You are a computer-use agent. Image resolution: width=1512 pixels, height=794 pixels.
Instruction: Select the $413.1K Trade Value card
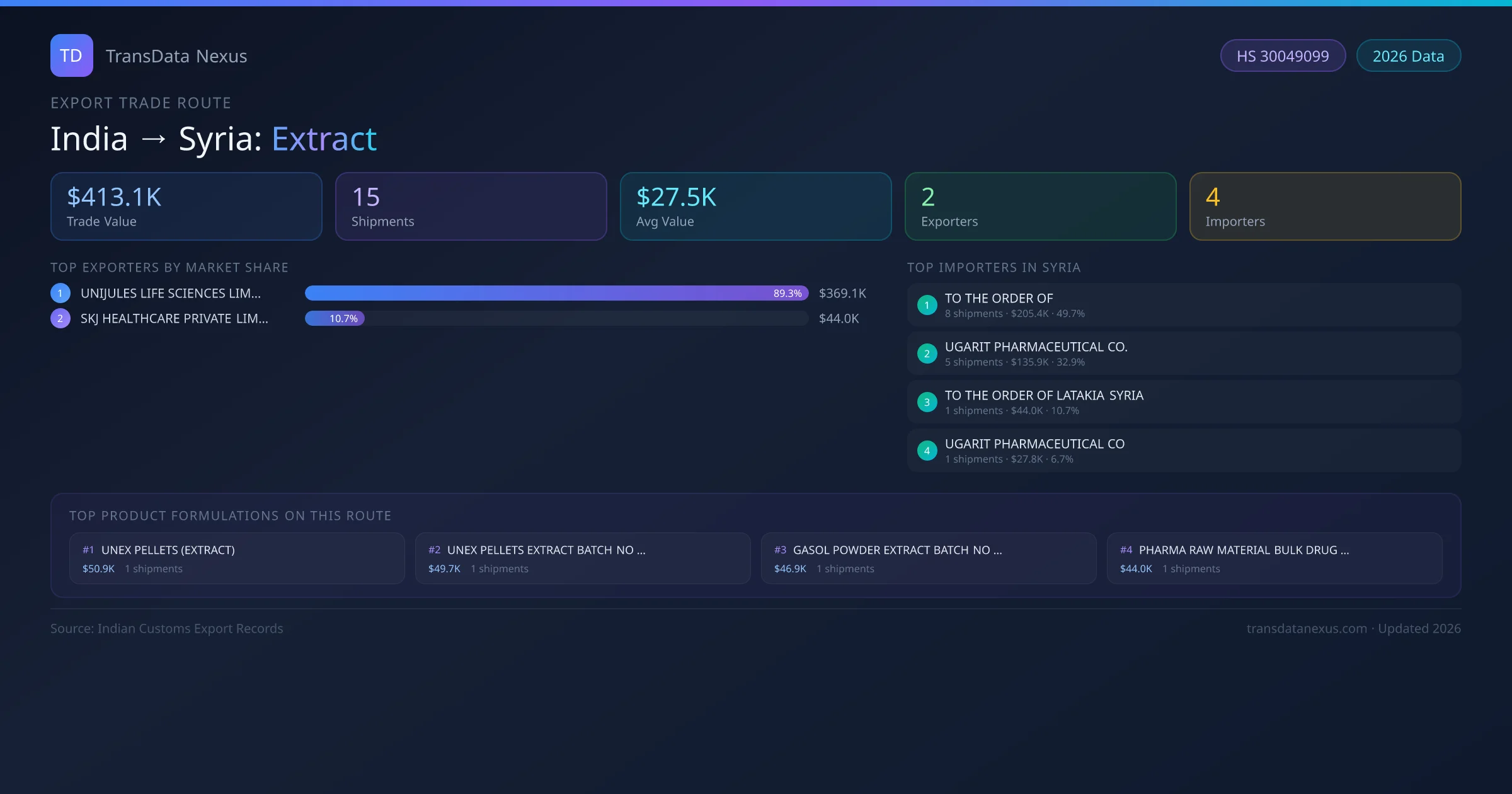tap(186, 206)
